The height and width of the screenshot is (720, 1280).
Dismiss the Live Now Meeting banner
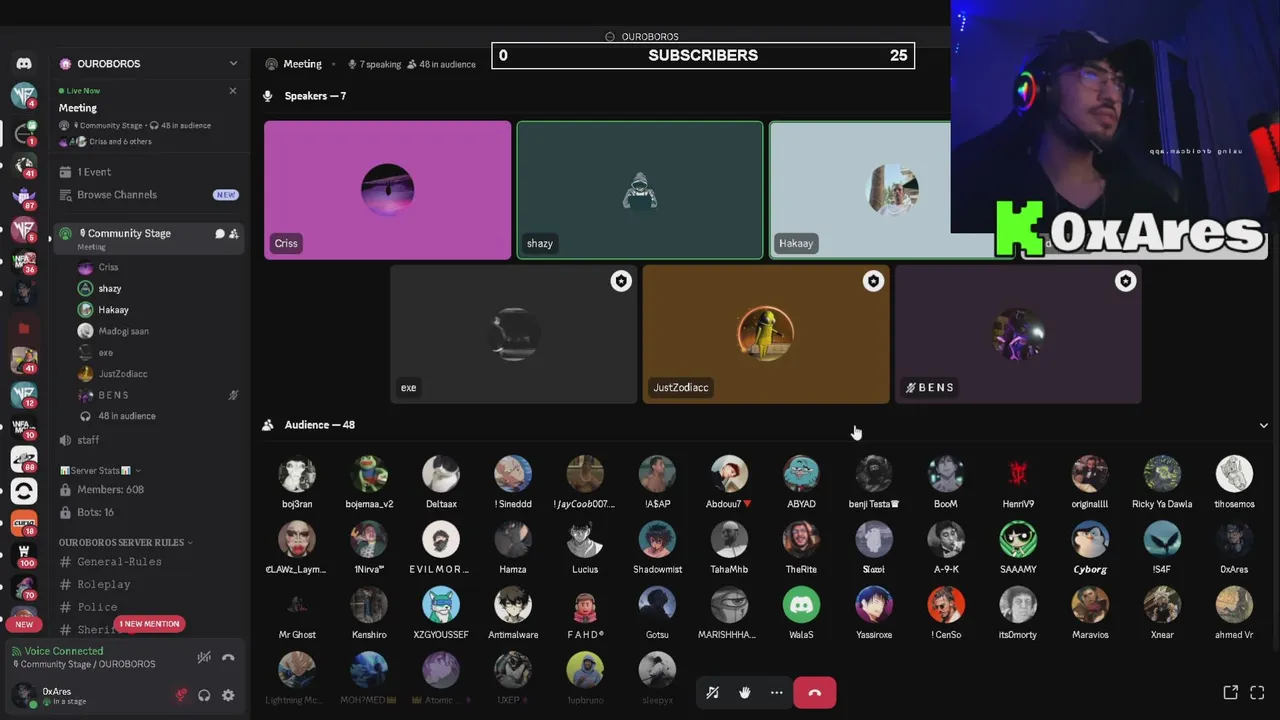(233, 91)
